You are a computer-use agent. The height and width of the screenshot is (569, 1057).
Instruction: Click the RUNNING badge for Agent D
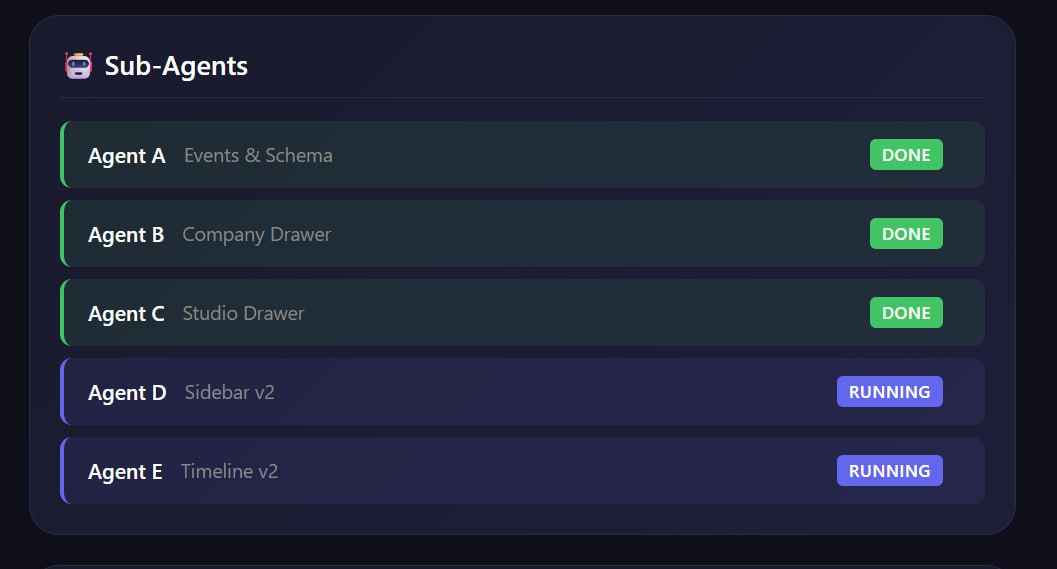(x=889, y=392)
